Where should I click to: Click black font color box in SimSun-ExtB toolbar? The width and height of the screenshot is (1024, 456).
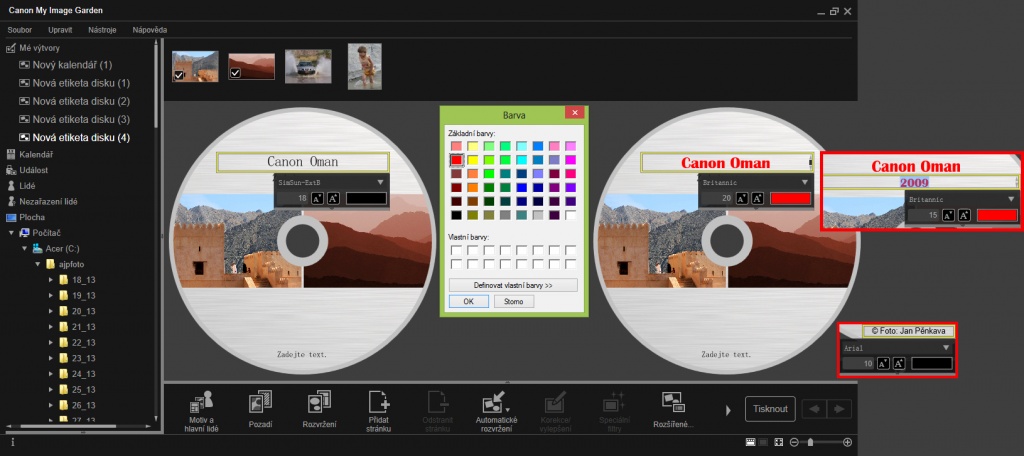coord(366,199)
